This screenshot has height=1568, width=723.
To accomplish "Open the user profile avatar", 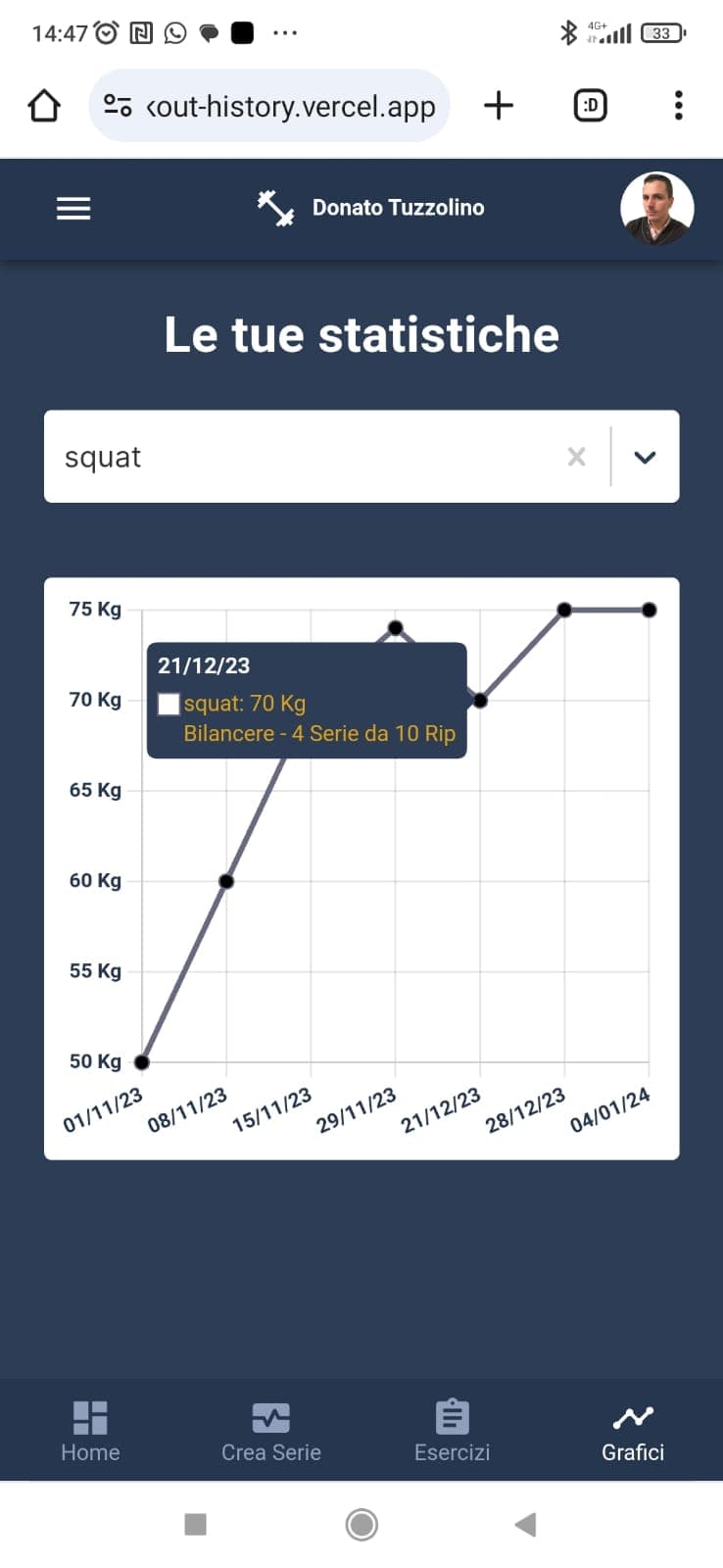I will [x=656, y=208].
